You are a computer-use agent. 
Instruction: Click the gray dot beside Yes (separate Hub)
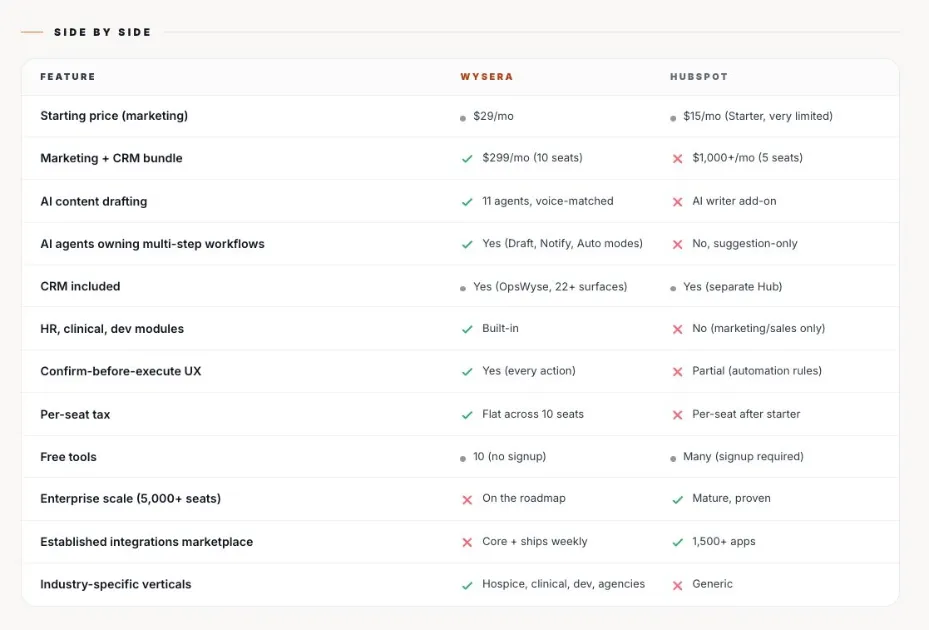(673, 289)
